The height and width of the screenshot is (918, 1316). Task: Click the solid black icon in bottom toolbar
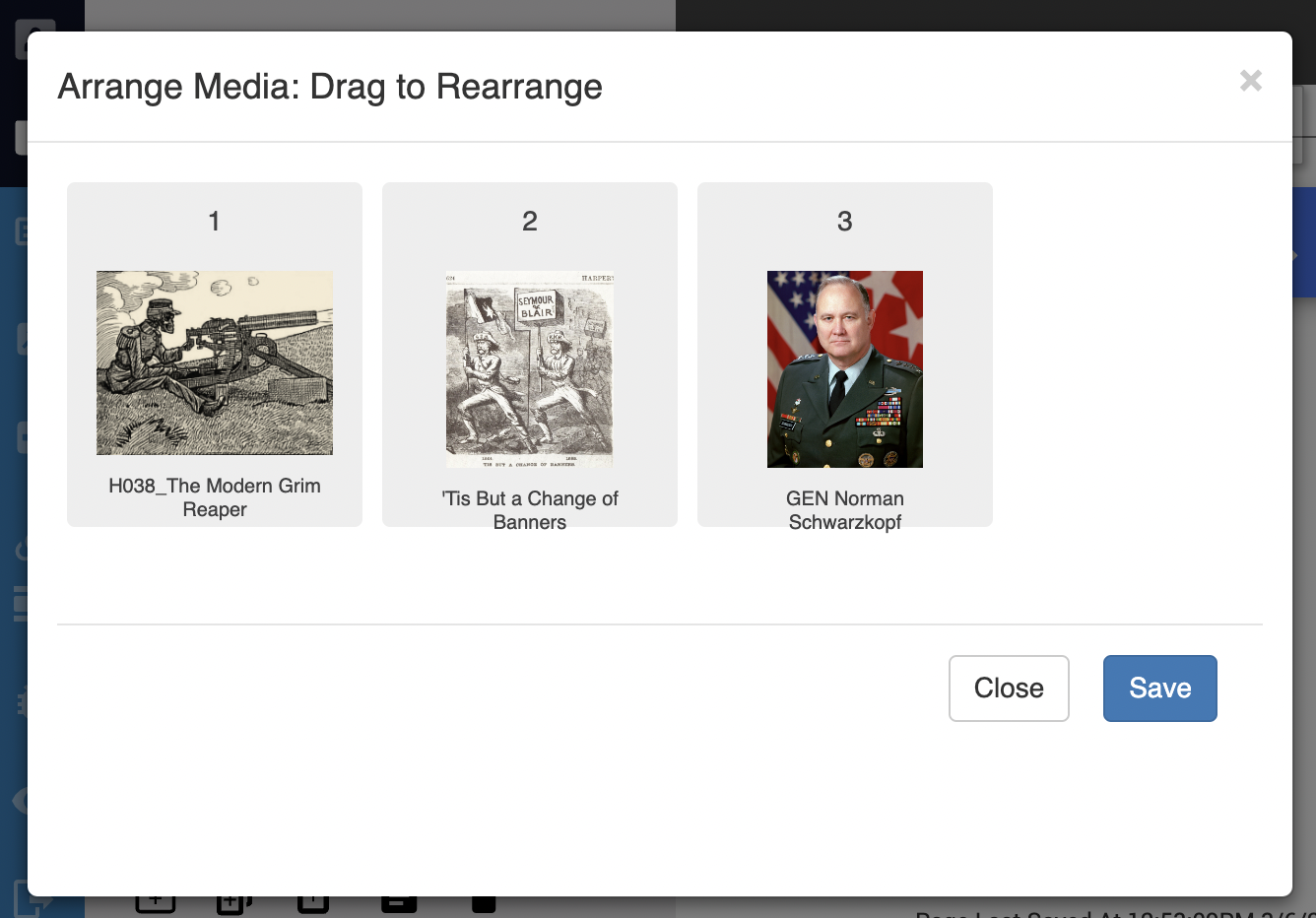[484, 903]
